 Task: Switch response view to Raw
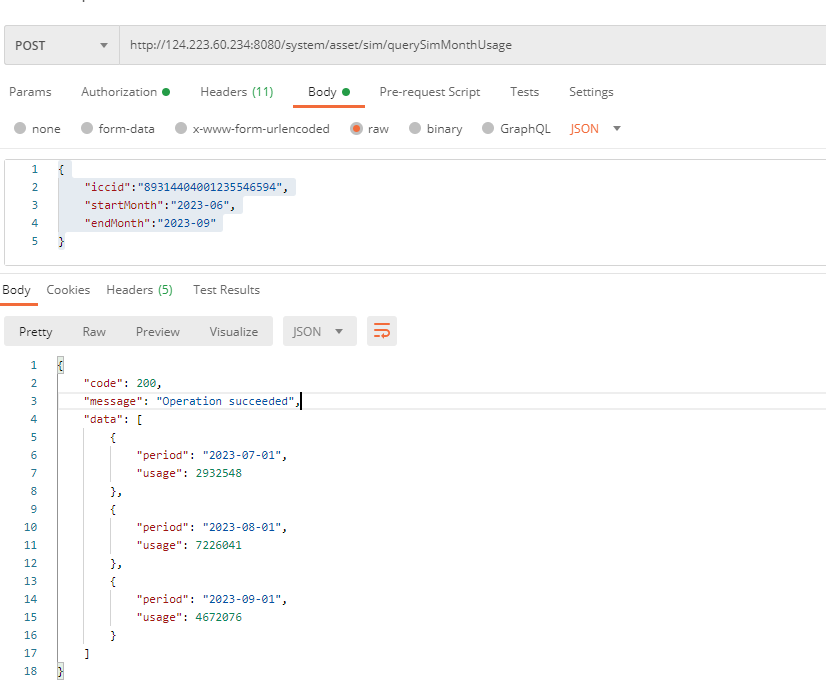click(x=94, y=332)
